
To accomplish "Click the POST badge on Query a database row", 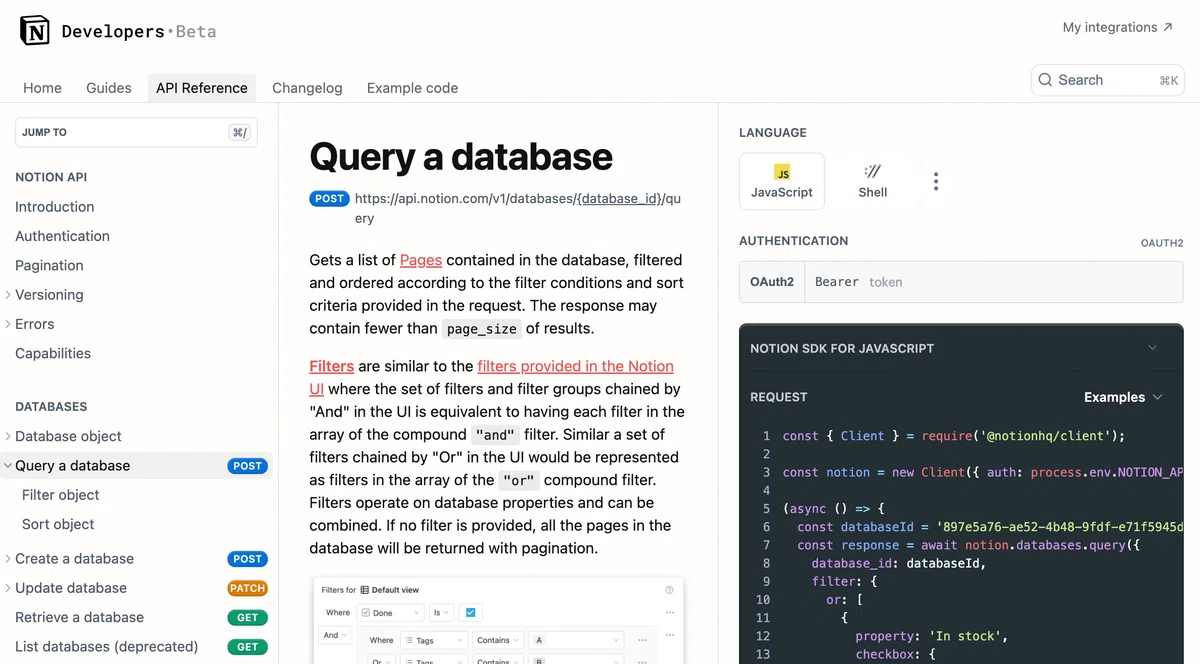I will (247, 466).
